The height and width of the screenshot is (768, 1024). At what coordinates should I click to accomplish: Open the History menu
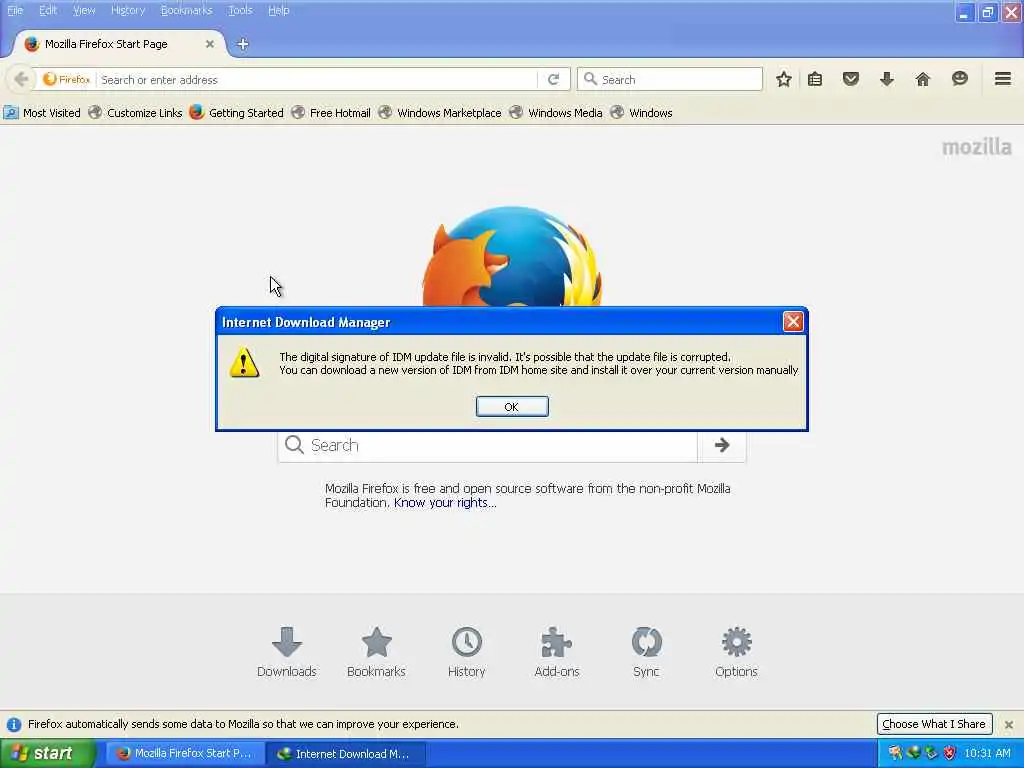[x=128, y=10]
